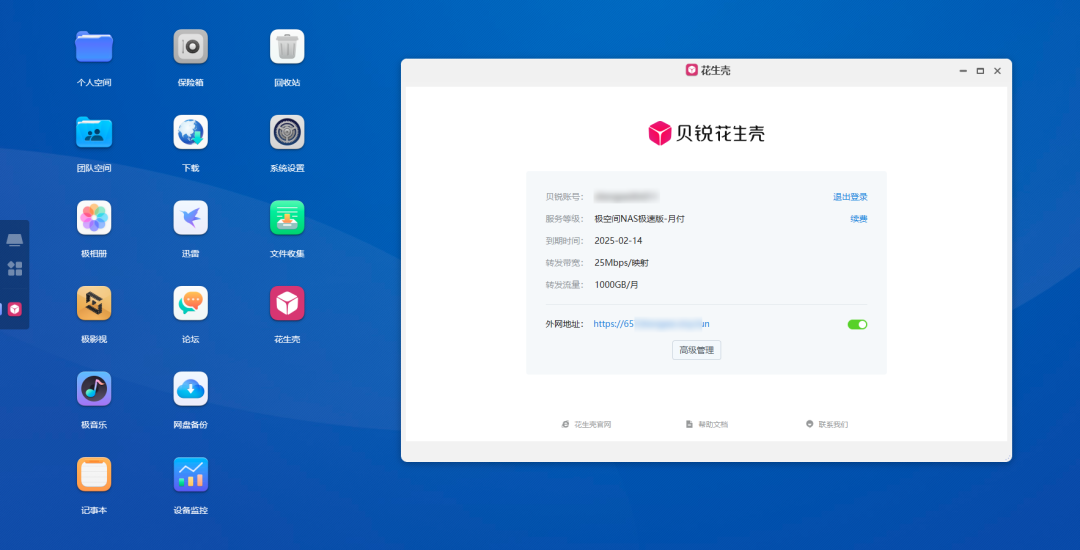
Task: Click the 退出登录 logout link
Action: (850, 197)
